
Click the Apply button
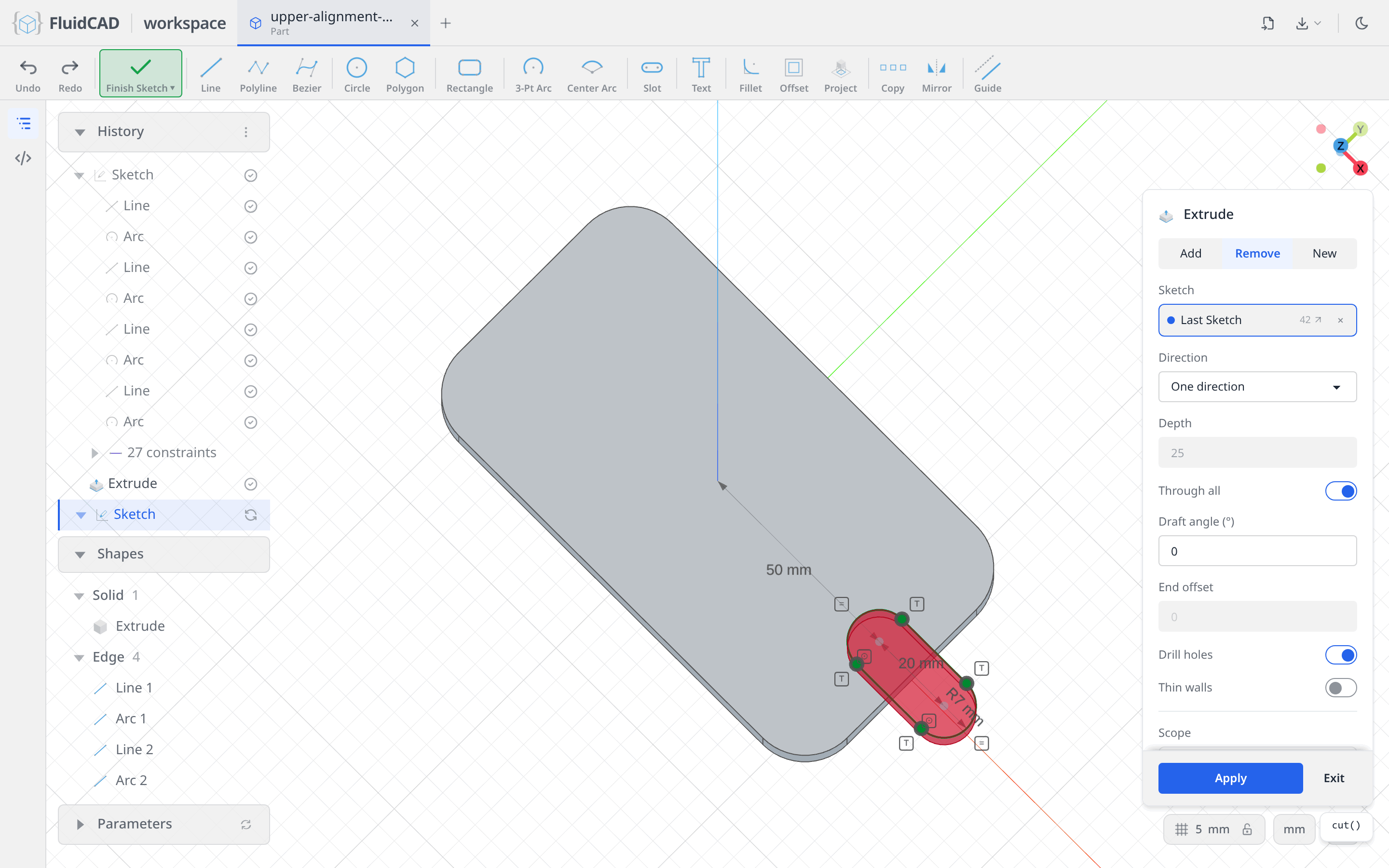[x=1230, y=778]
